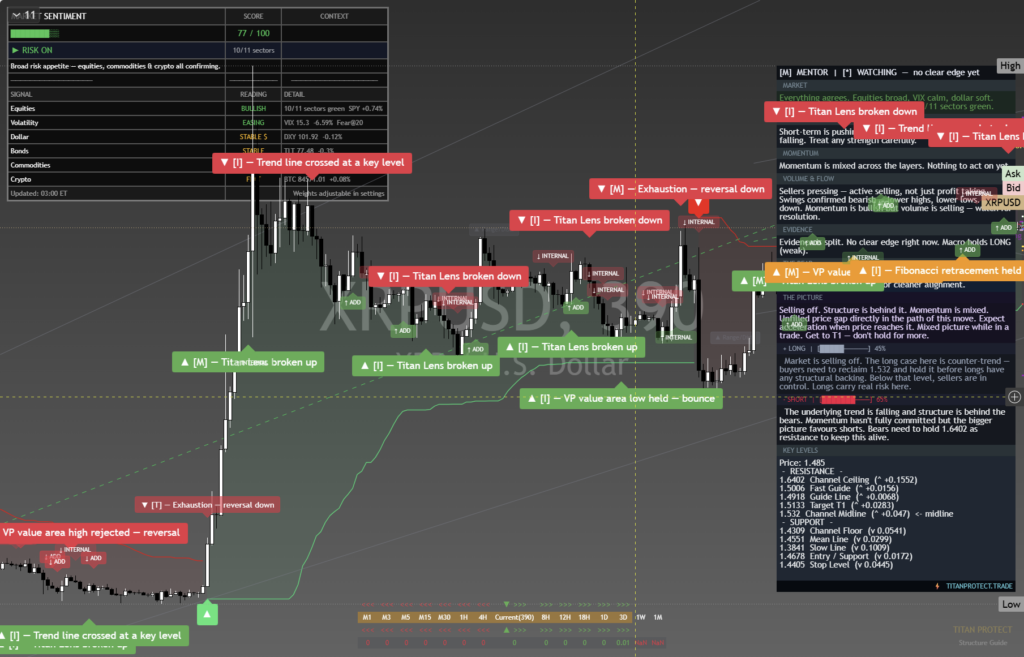Select the M1 timeframe cell
Screen dimensions: 1024x657
point(367,617)
